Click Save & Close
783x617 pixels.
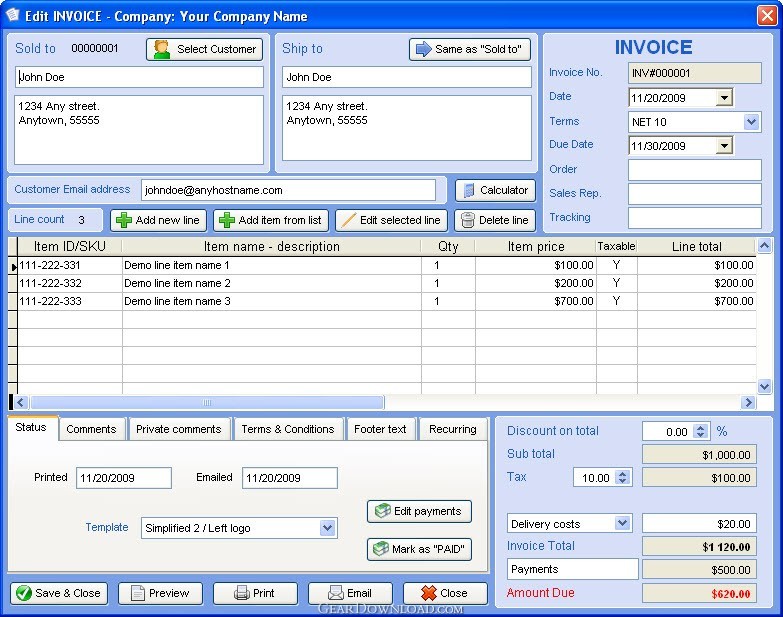(x=59, y=593)
